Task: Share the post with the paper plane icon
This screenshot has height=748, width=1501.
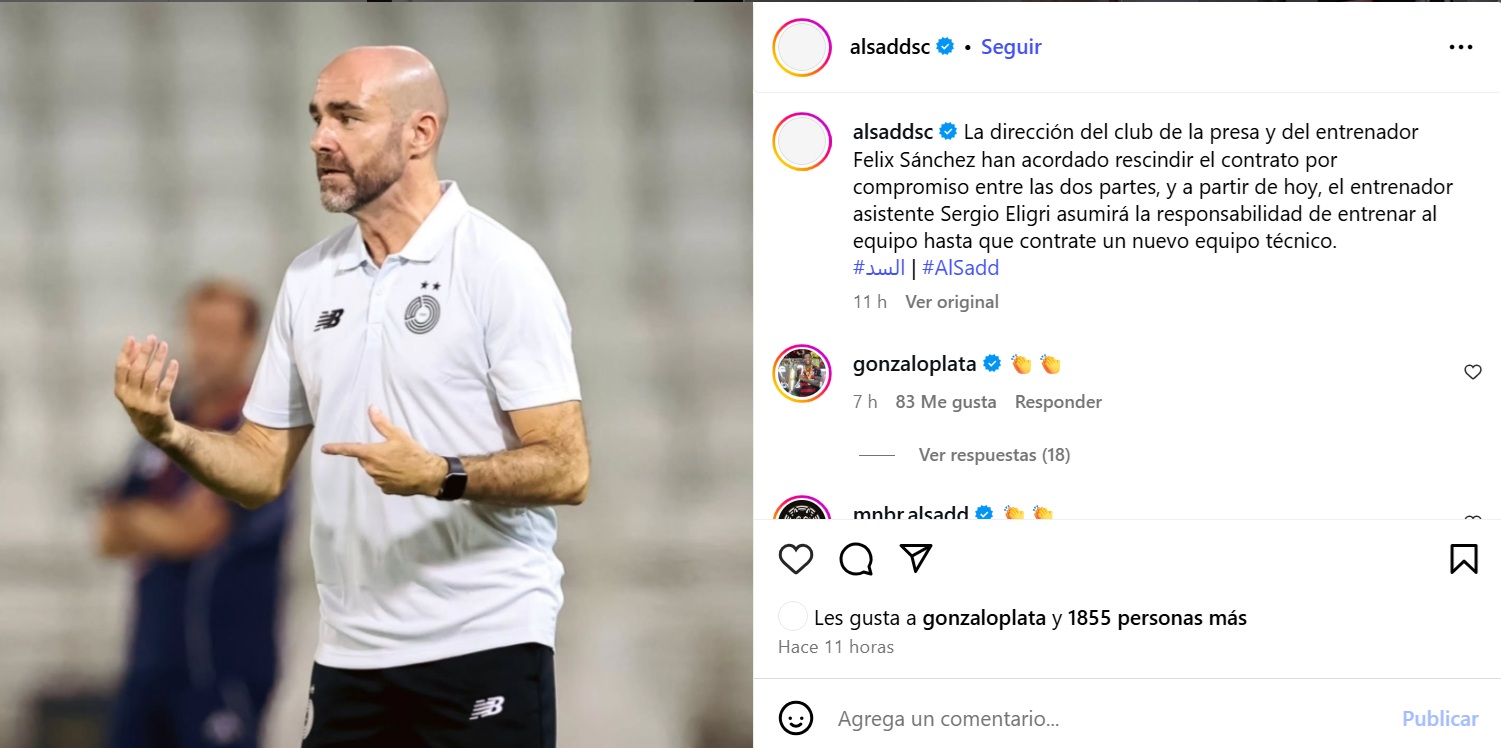Action: (x=916, y=558)
